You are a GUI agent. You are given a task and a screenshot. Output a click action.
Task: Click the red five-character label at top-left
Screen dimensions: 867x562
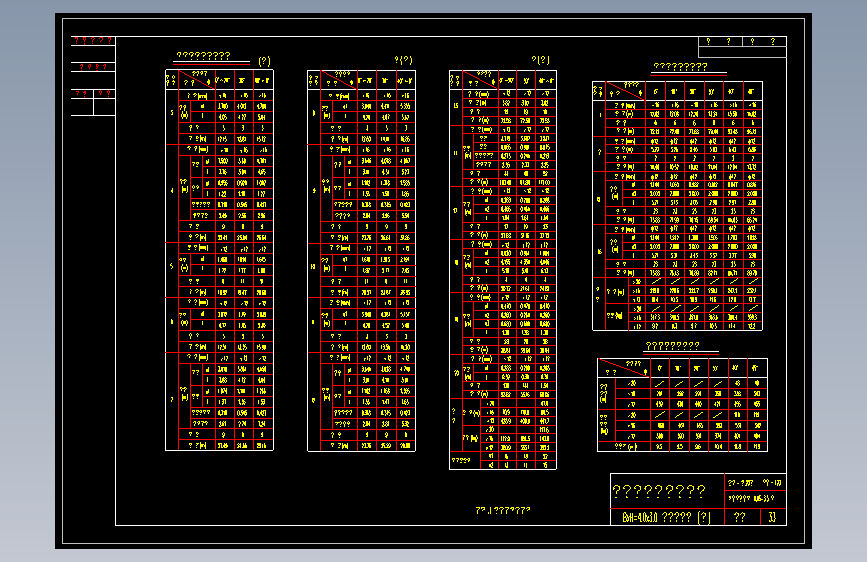[93, 40]
